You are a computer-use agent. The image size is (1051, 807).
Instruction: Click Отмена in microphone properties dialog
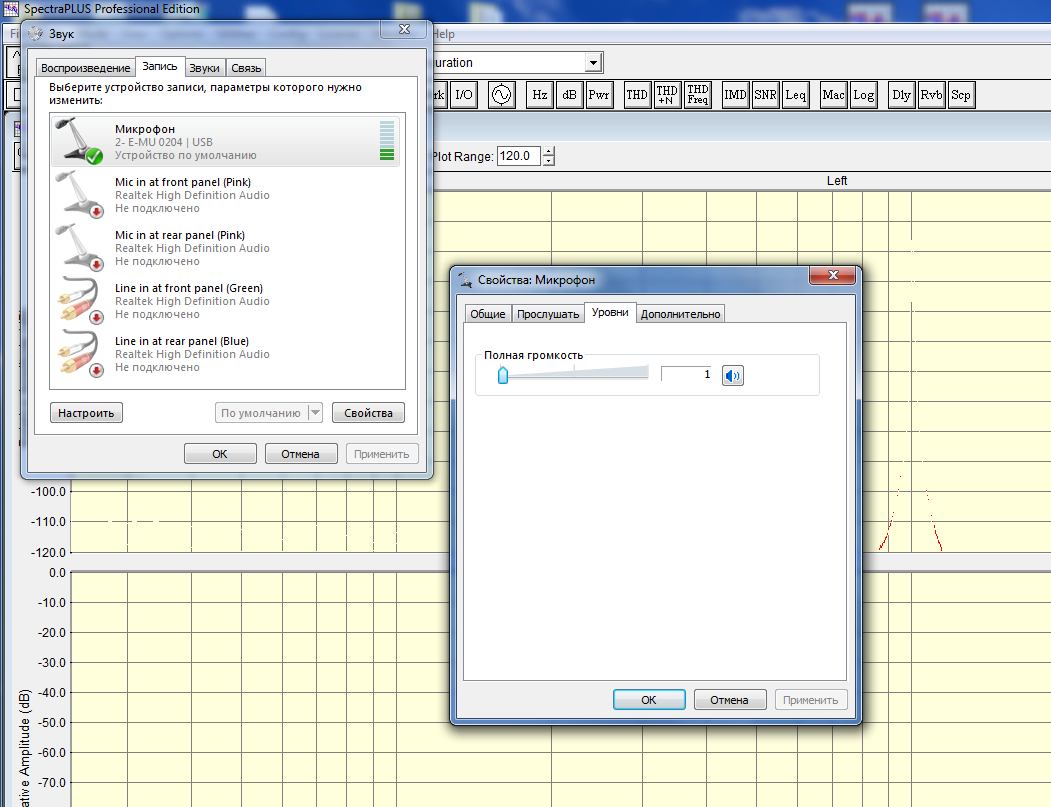[729, 700]
